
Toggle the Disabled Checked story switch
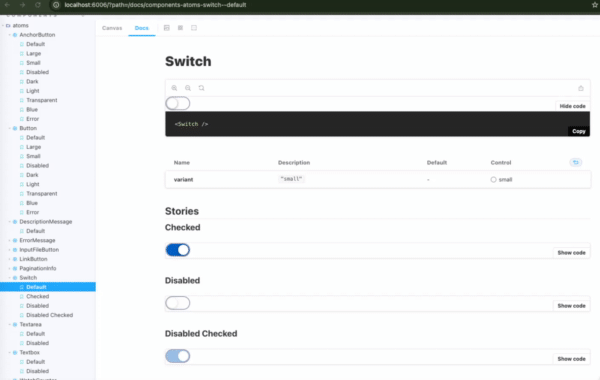pyautogui.click(x=178, y=356)
